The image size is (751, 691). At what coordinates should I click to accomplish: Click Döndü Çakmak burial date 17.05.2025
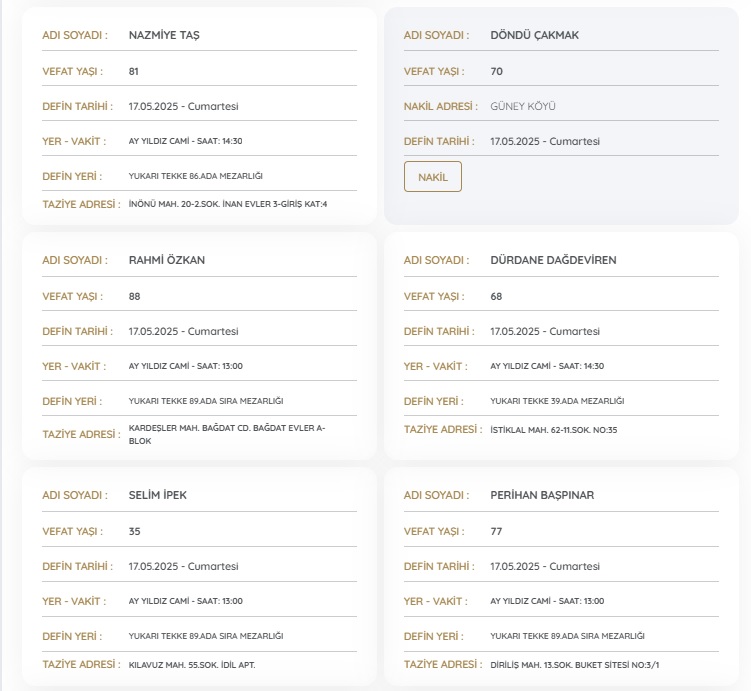(545, 141)
